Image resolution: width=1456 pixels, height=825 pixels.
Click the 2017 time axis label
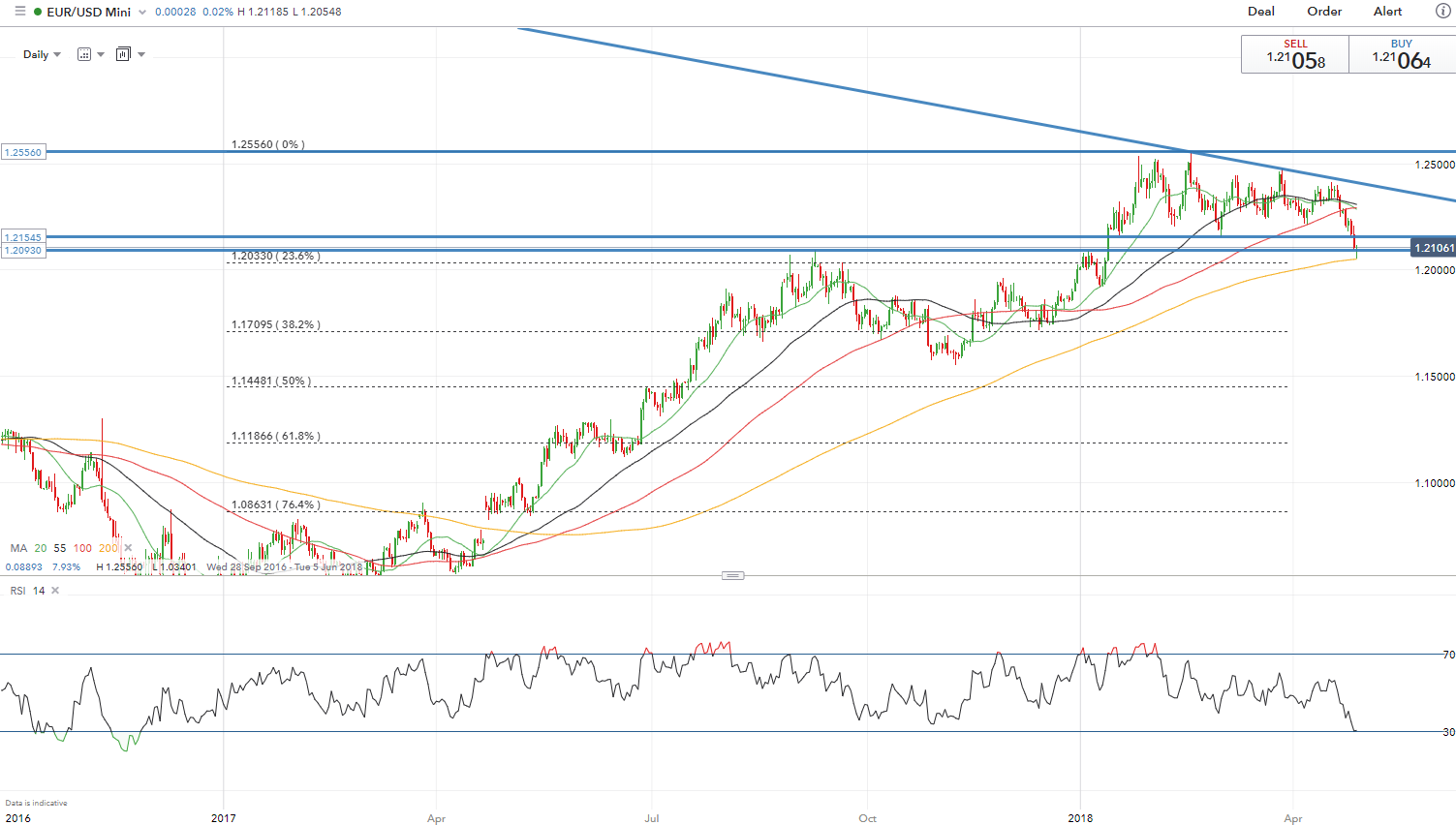(x=224, y=818)
